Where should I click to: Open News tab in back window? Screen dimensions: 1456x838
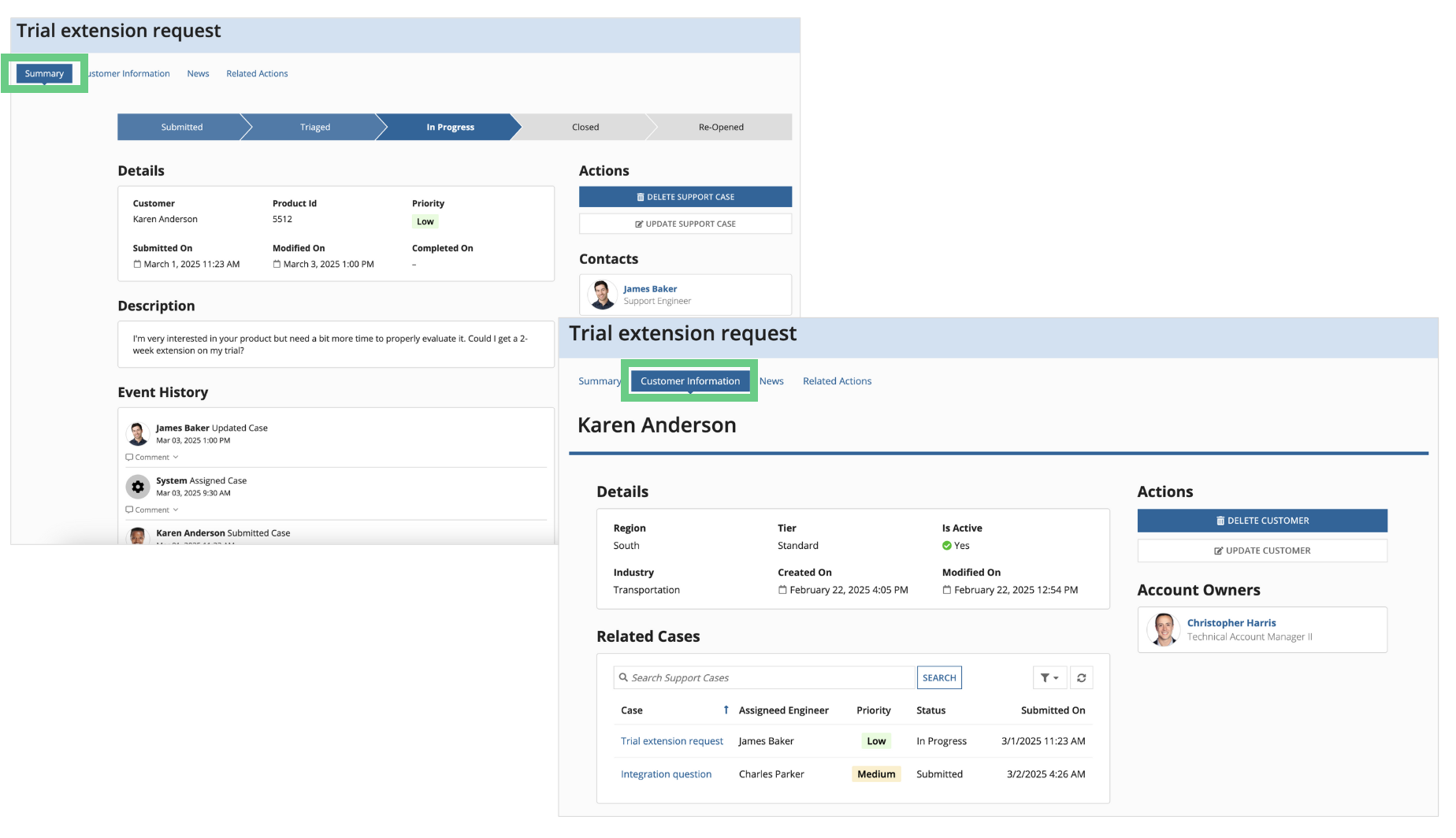point(198,73)
